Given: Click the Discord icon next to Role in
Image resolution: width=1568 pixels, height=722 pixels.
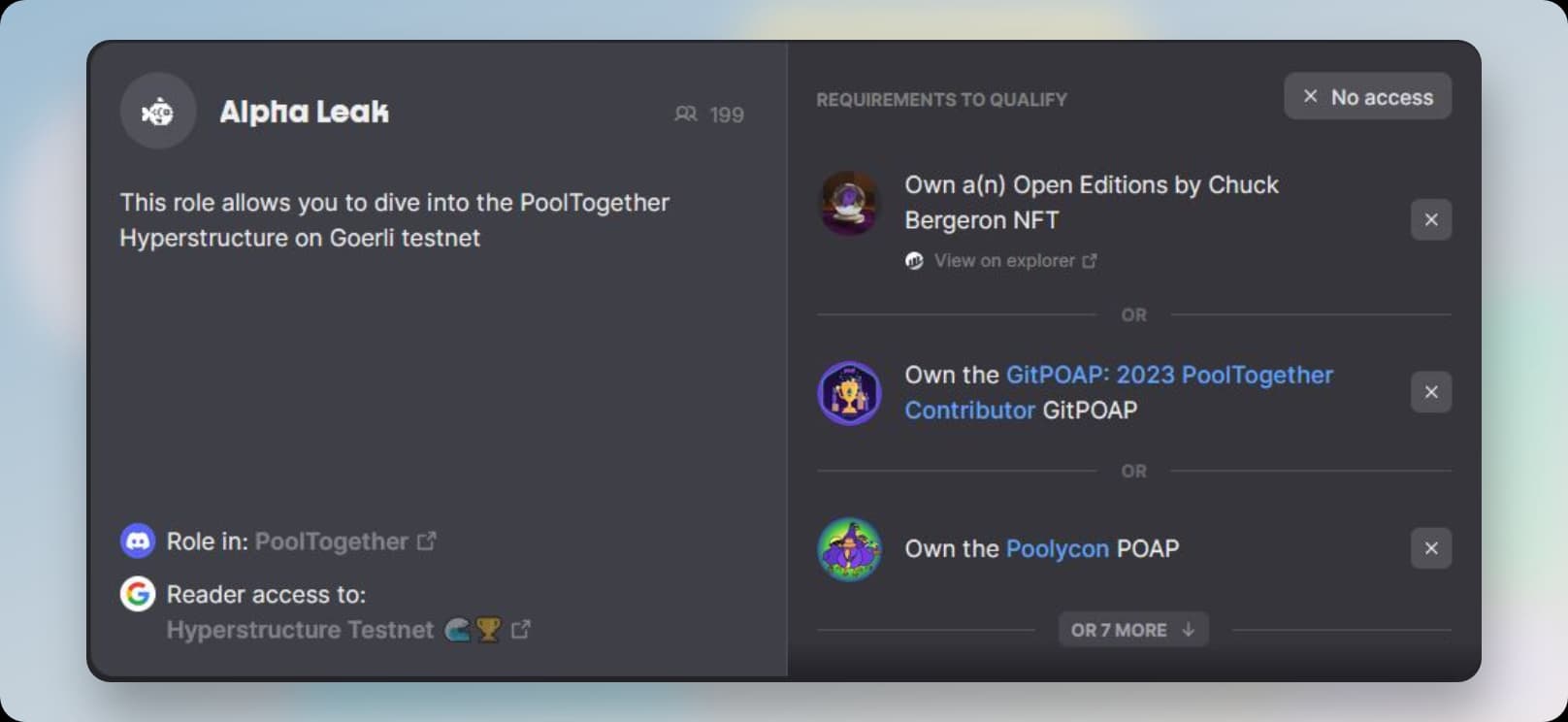Looking at the screenshot, I should pos(138,541).
